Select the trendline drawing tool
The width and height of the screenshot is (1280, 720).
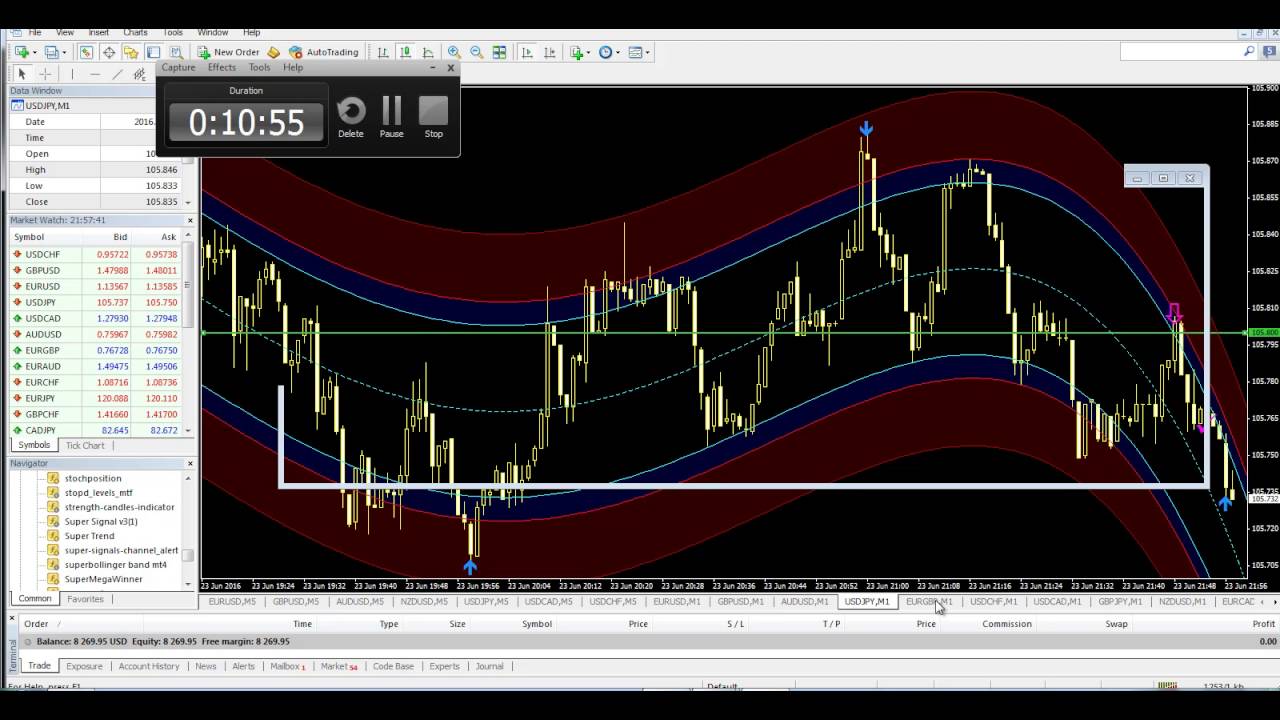coord(117,74)
